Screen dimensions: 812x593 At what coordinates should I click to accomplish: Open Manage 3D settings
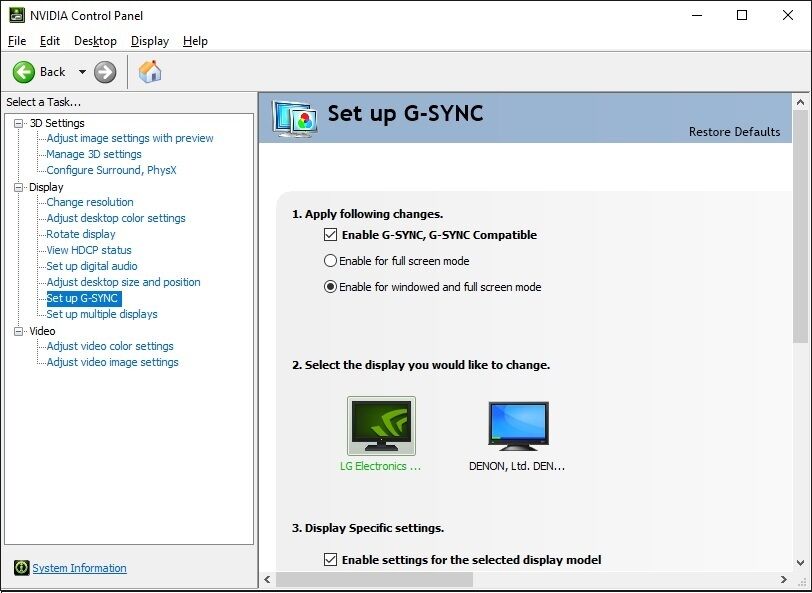94,154
